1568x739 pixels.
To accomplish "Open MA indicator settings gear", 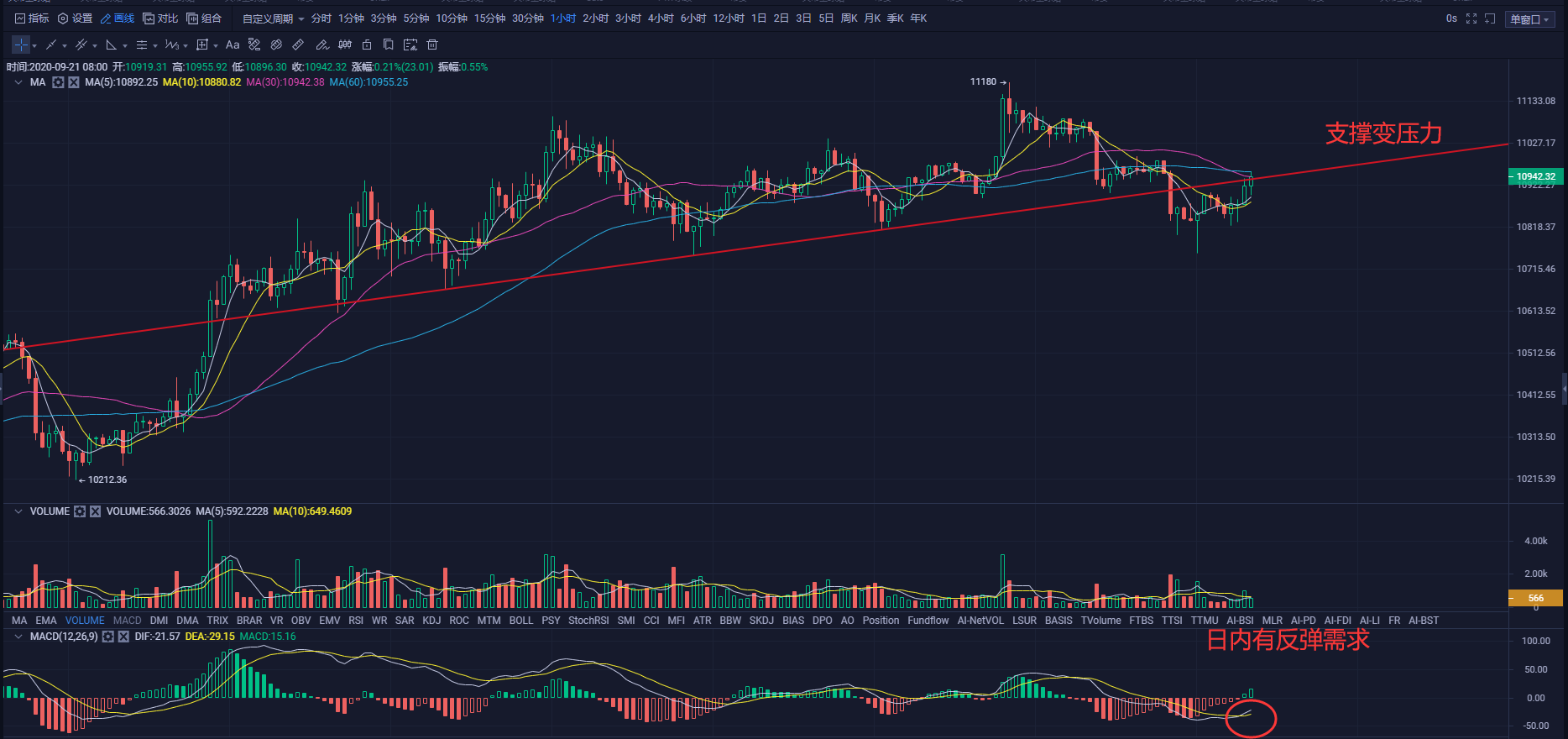I will tap(58, 82).
